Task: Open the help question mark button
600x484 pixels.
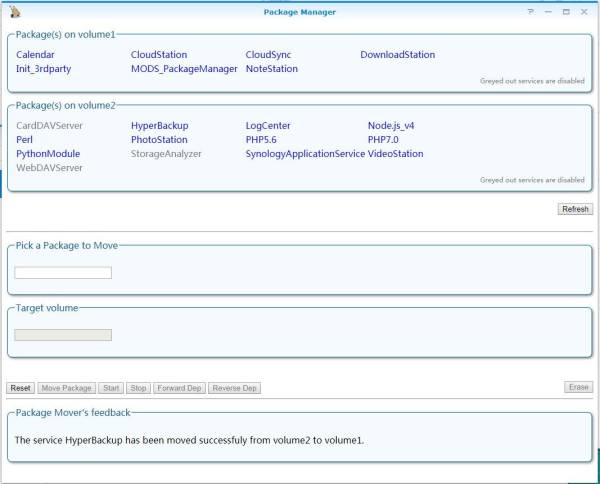Action: tap(531, 12)
